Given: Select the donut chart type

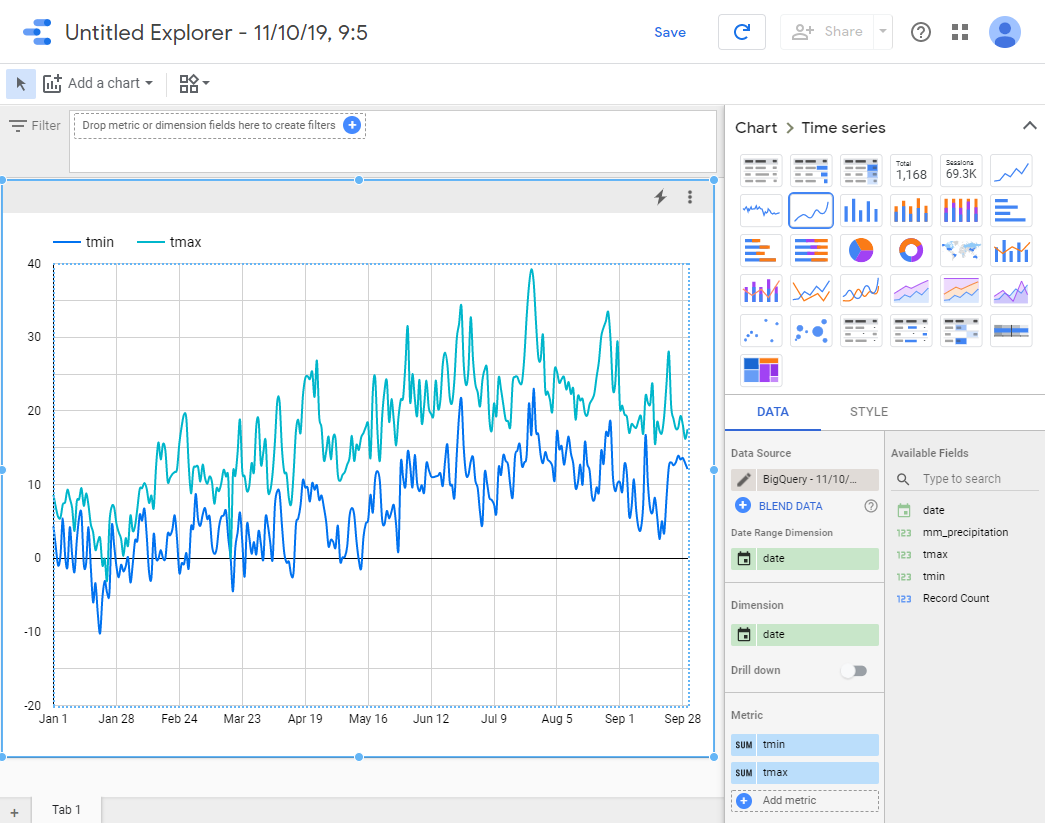Looking at the screenshot, I should (x=910, y=251).
